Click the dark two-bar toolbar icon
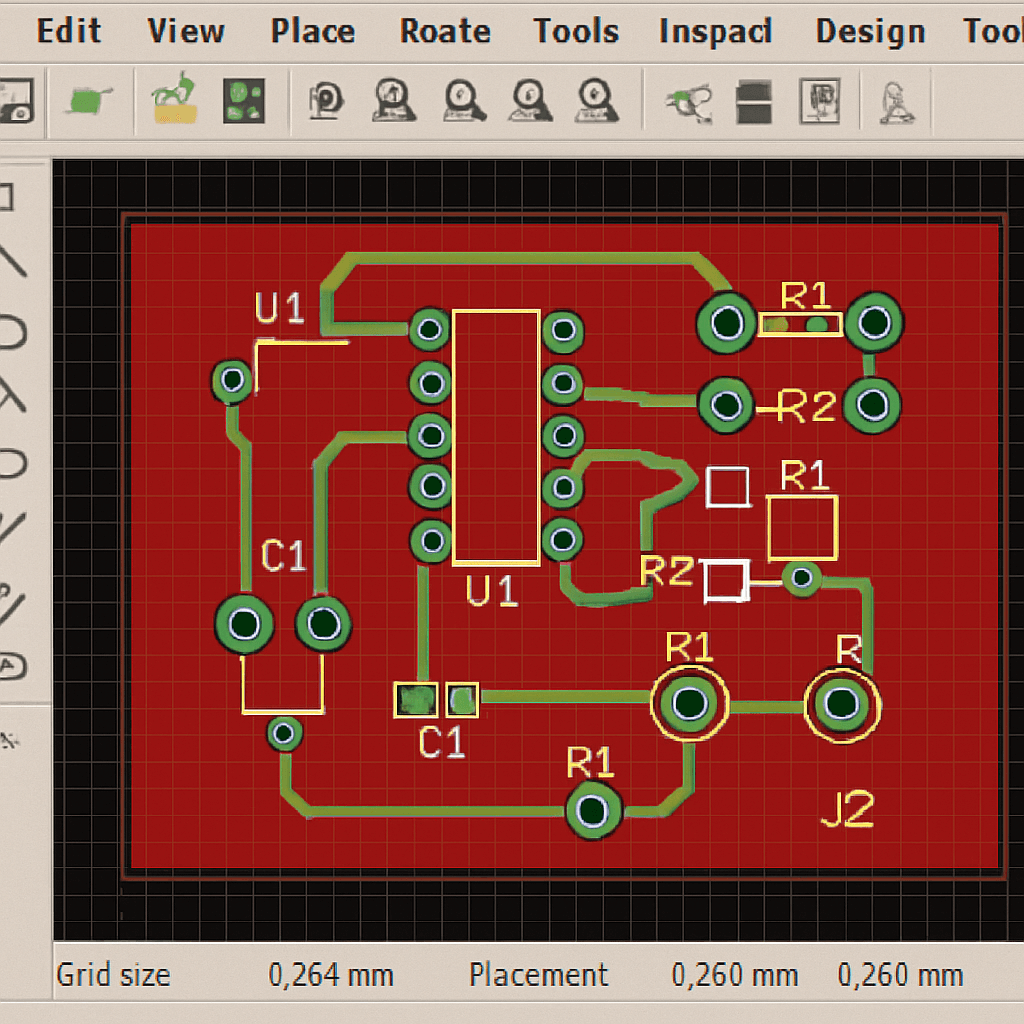Viewport: 1024px width, 1024px height. pos(755,100)
